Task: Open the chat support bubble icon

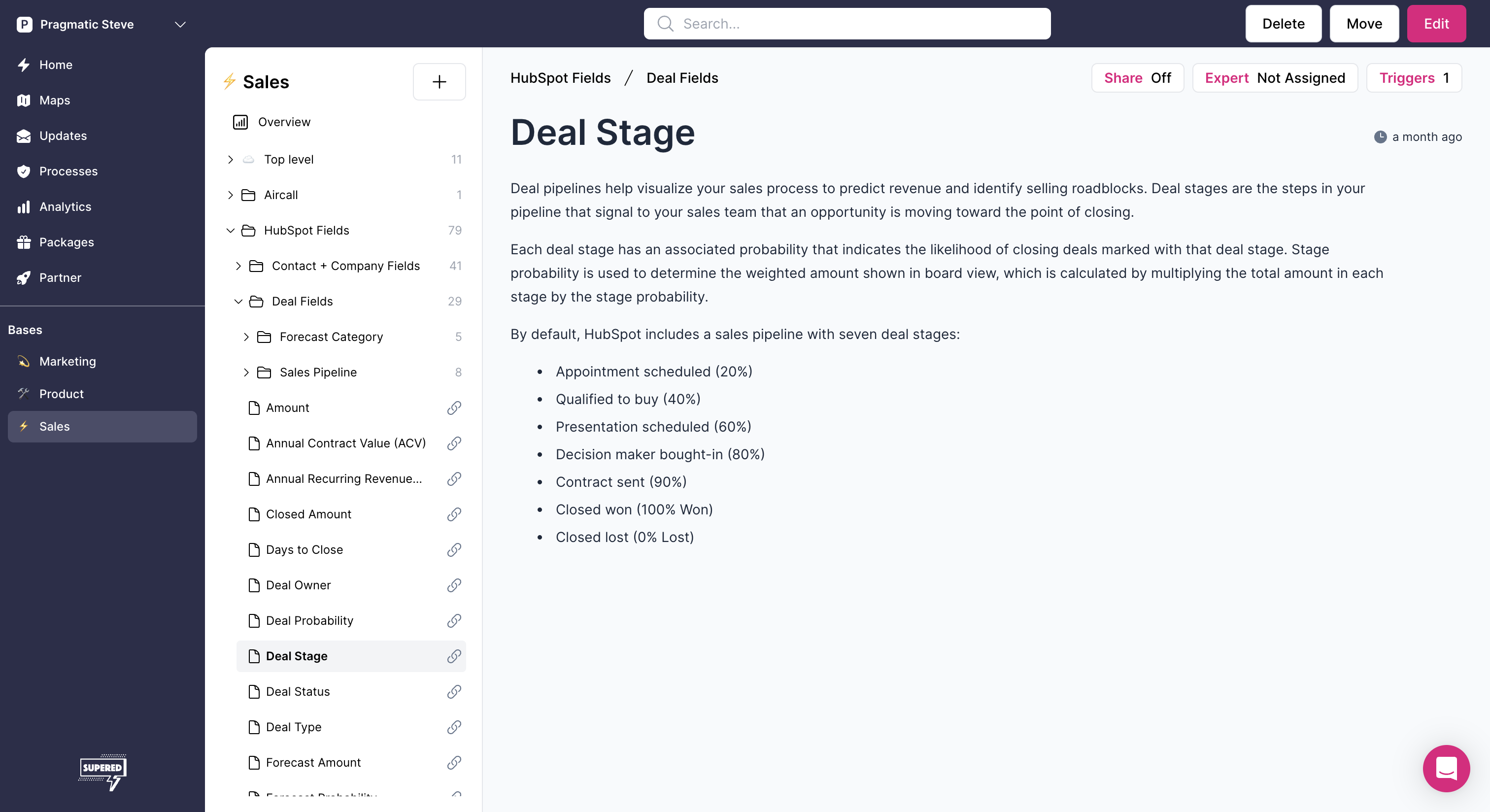Action: [1446, 768]
